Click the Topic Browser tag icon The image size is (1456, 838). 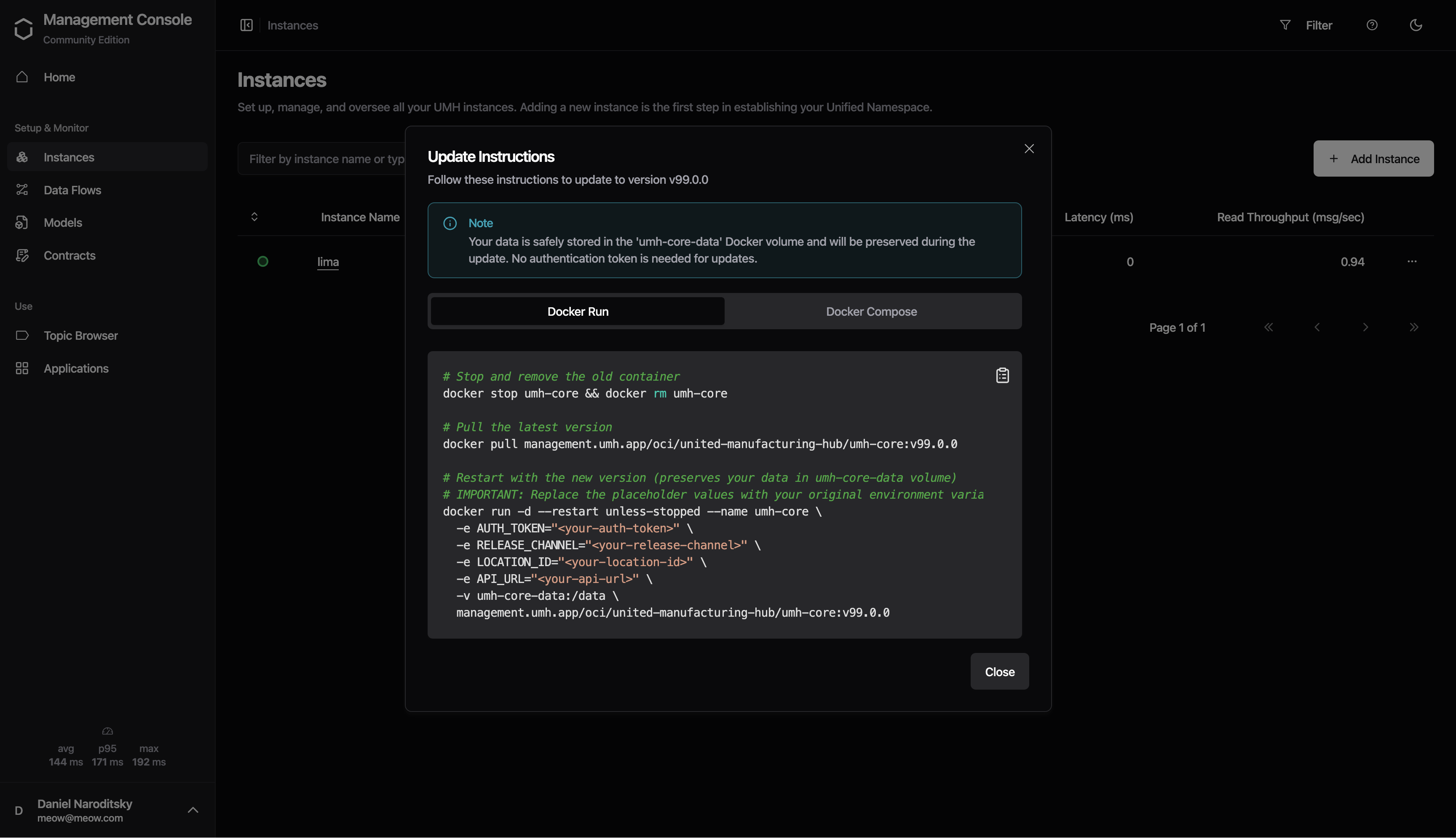click(x=22, y=336)
